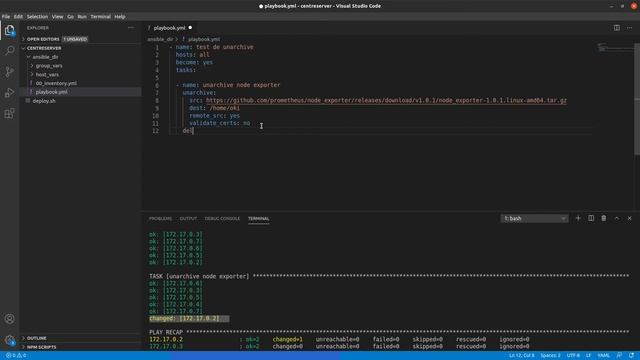This screenshot has width=640, height=360.
Task: Change language mode YAML
Action: (604, 356)
